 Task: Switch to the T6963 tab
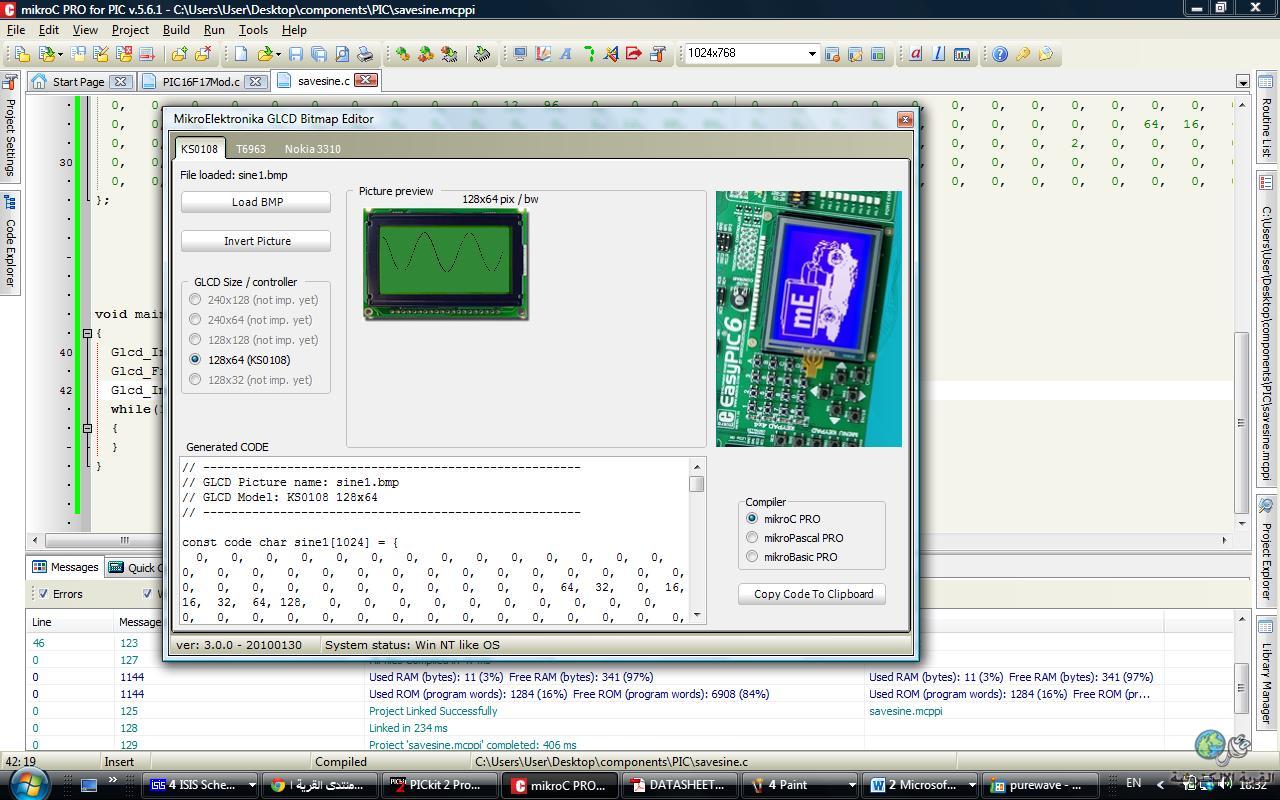(250, 149)
